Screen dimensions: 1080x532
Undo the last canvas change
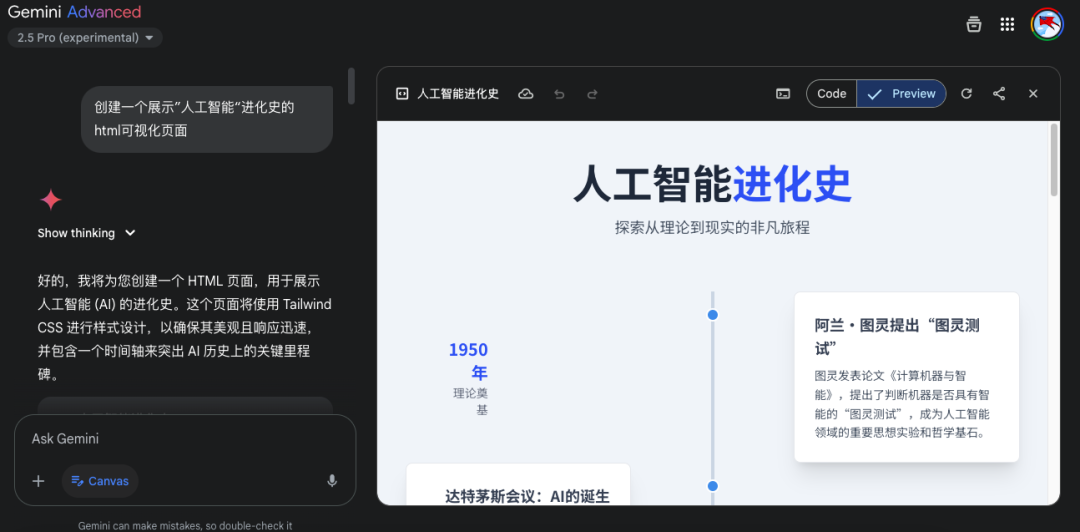point(559,94)
